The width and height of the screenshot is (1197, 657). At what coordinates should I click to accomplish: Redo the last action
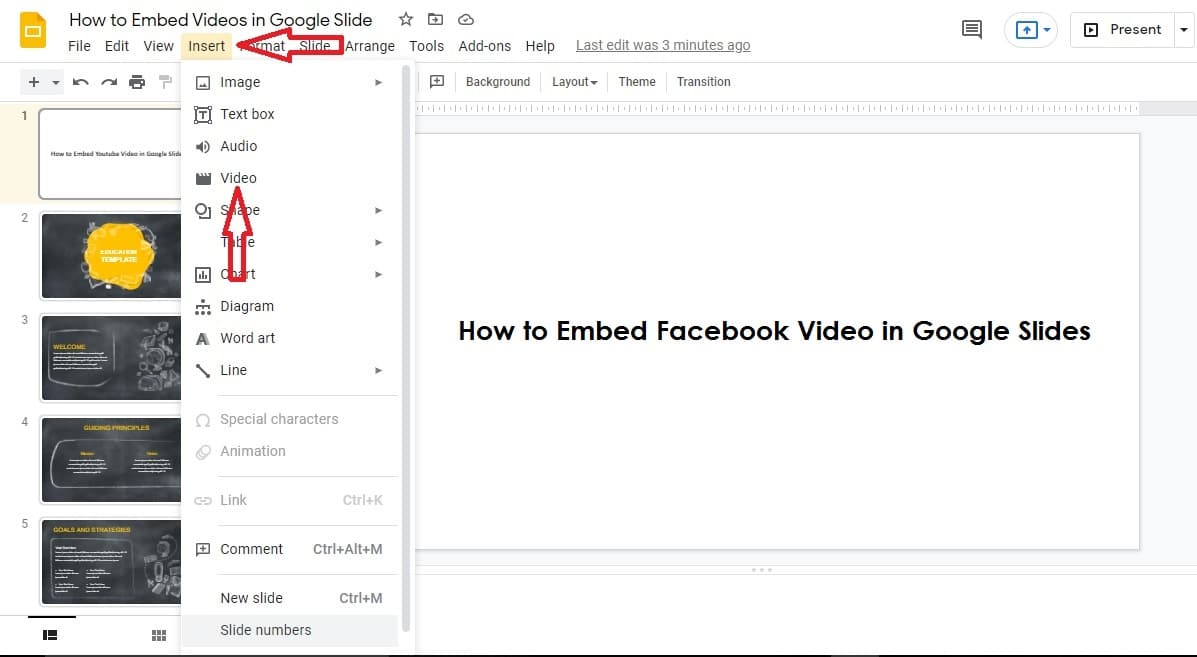(x=109, y=82)
